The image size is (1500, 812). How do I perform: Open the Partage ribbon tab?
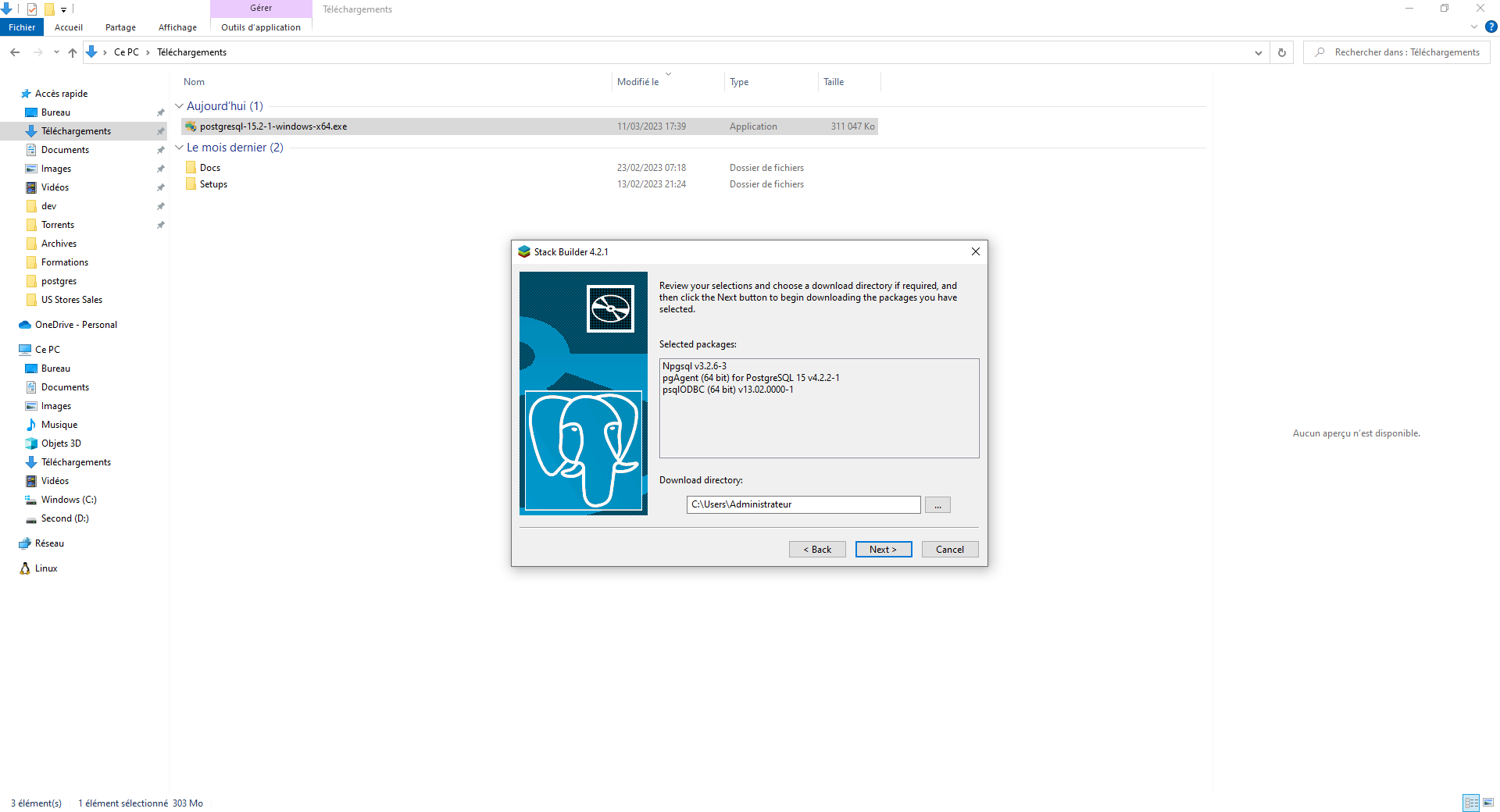tap(120, 27)
